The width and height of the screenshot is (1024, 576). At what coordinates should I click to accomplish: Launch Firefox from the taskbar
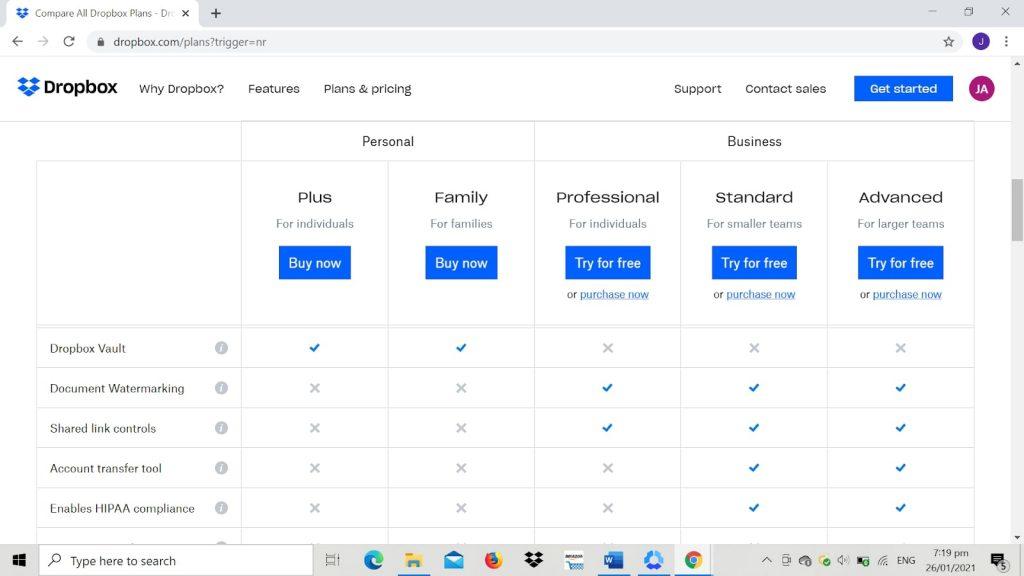[494, 560]
